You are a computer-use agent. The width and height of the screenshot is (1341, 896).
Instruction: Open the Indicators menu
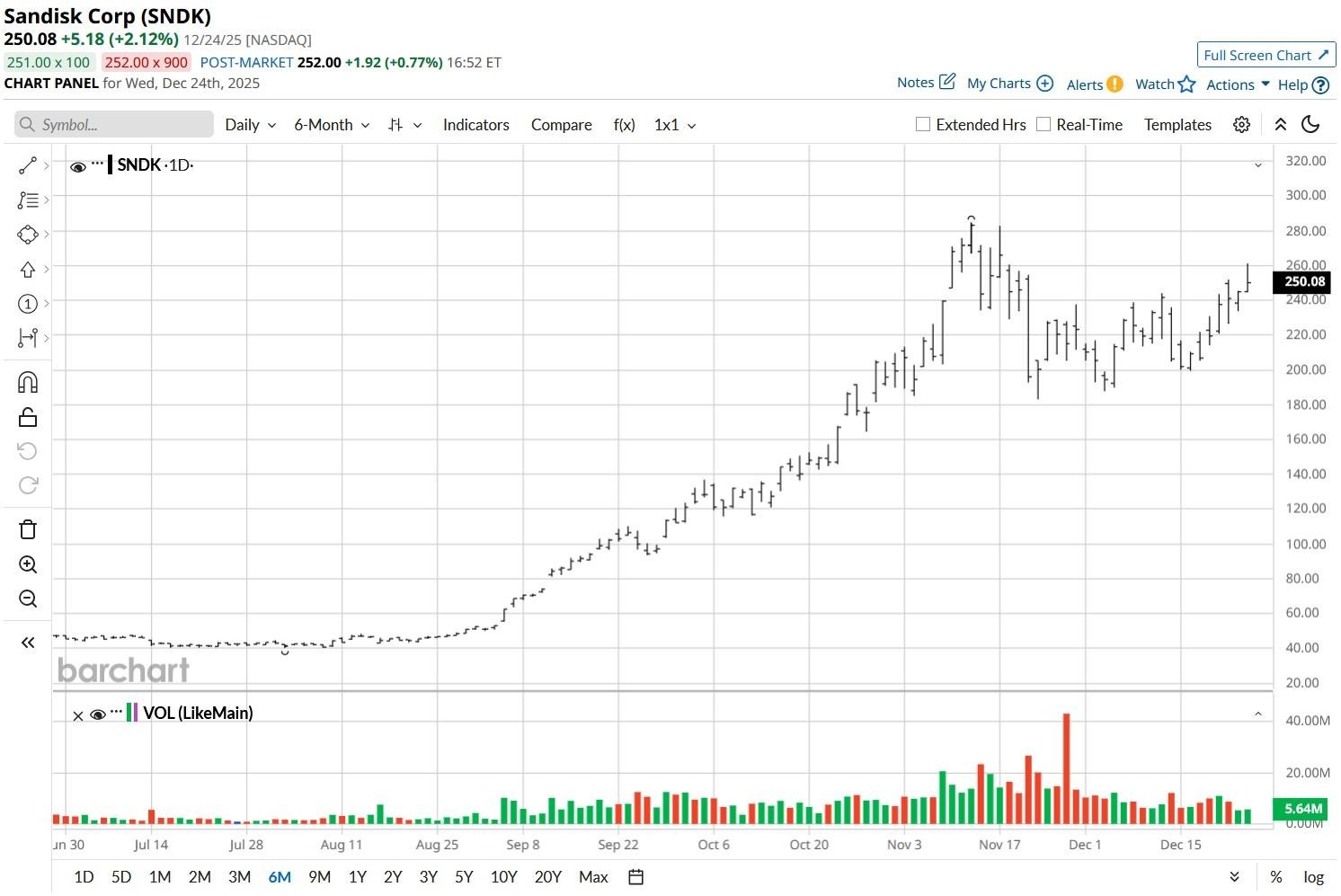[x=476, y=125]
